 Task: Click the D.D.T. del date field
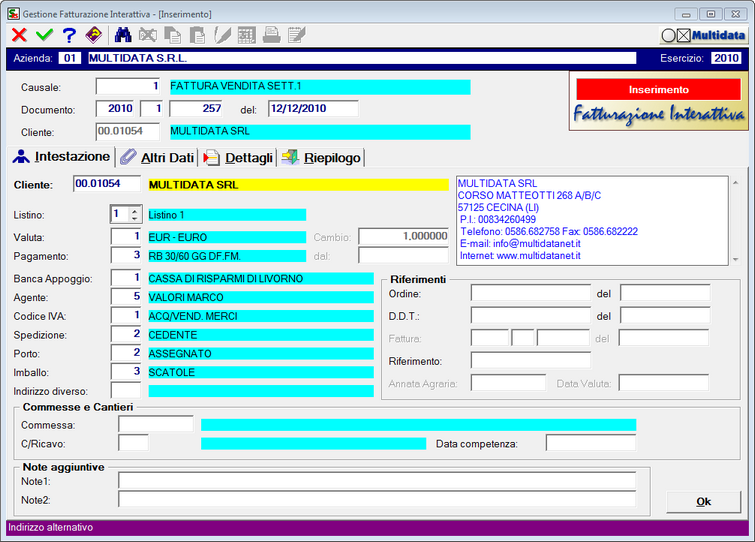click(665, 316)
